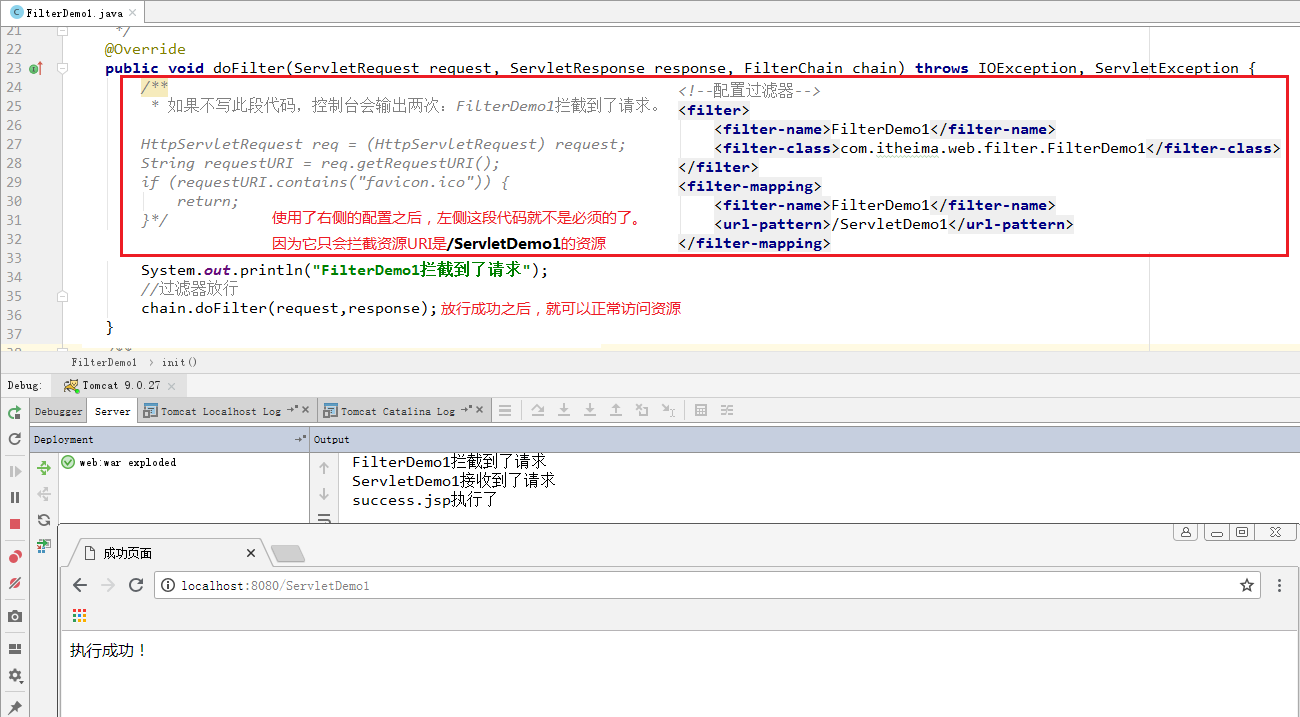Deploy all artifacts in Deployment panel

(x=43, y=468)
